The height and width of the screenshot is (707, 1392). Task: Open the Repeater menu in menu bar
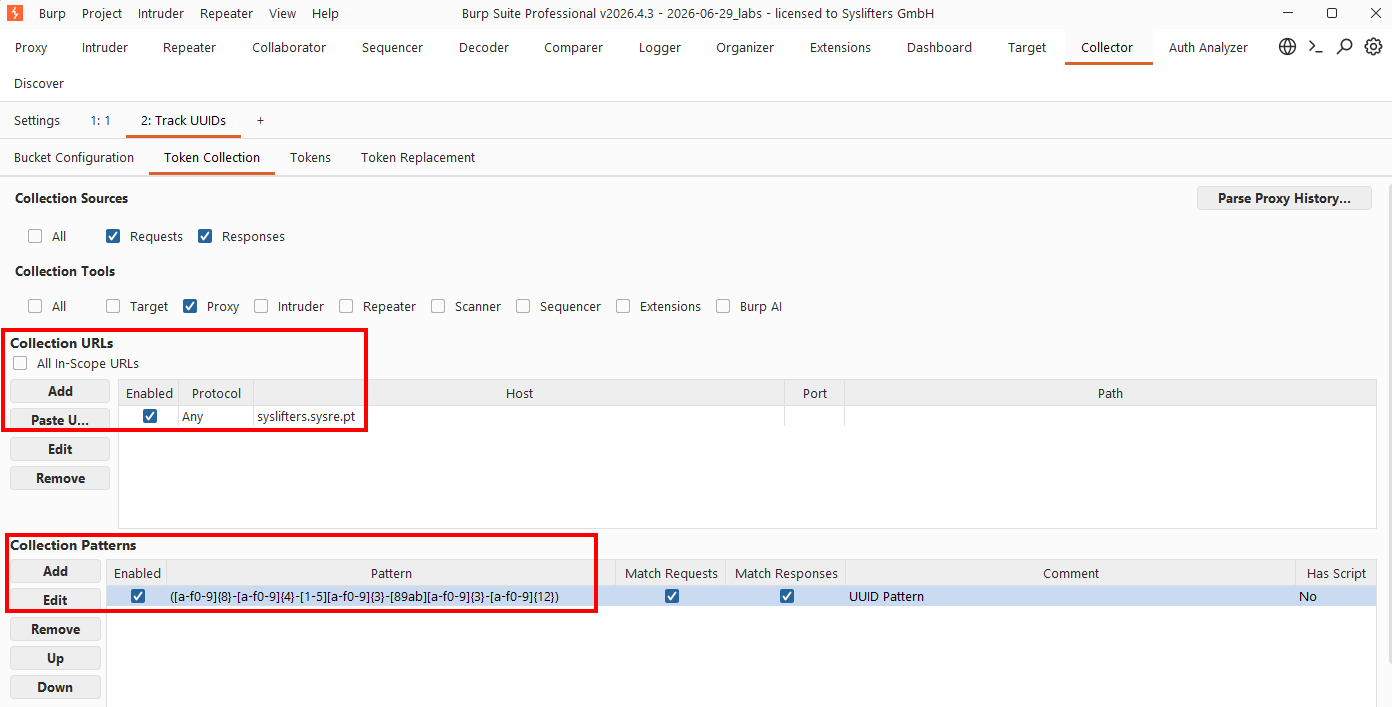point(226,13)
